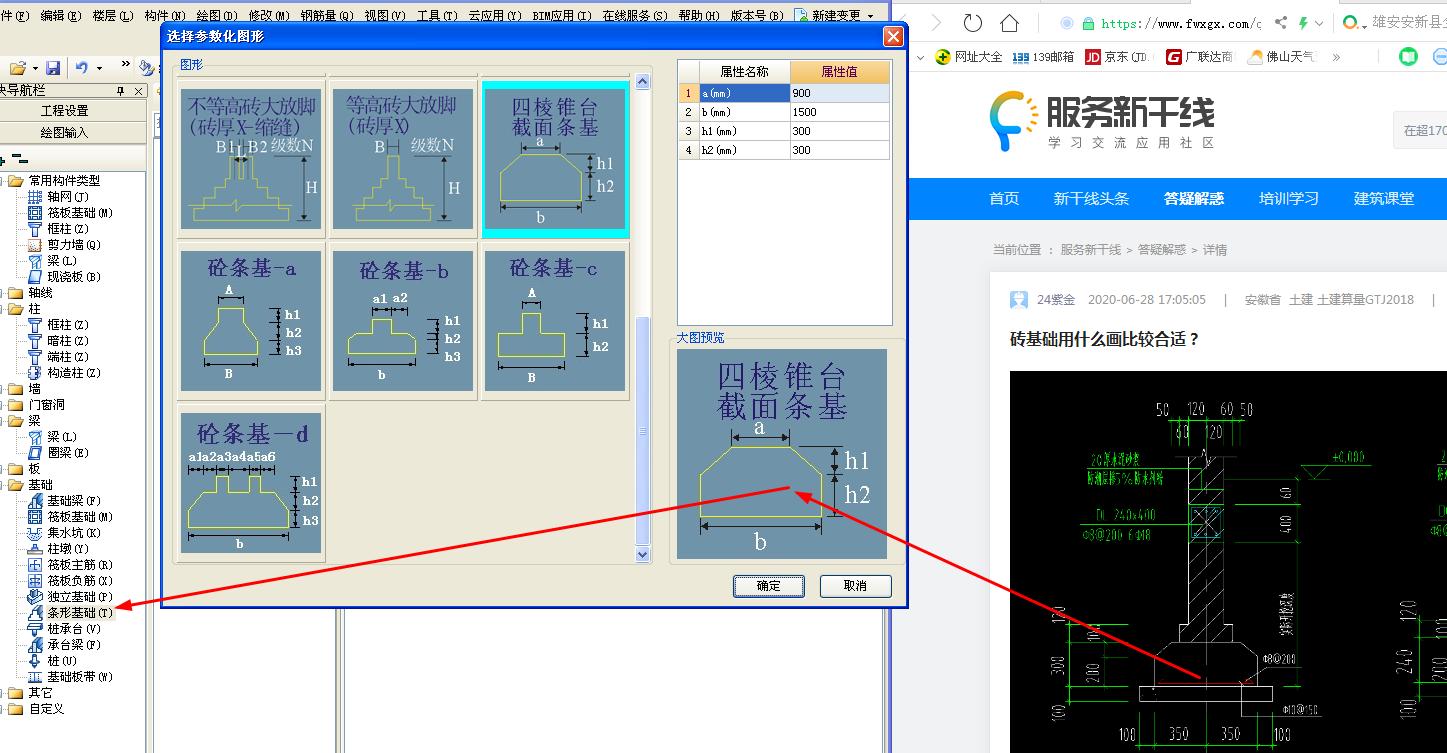Close the 导航栏 navigation panel
The height and width of the screenshot is (753, 1447).
point(138,91)
